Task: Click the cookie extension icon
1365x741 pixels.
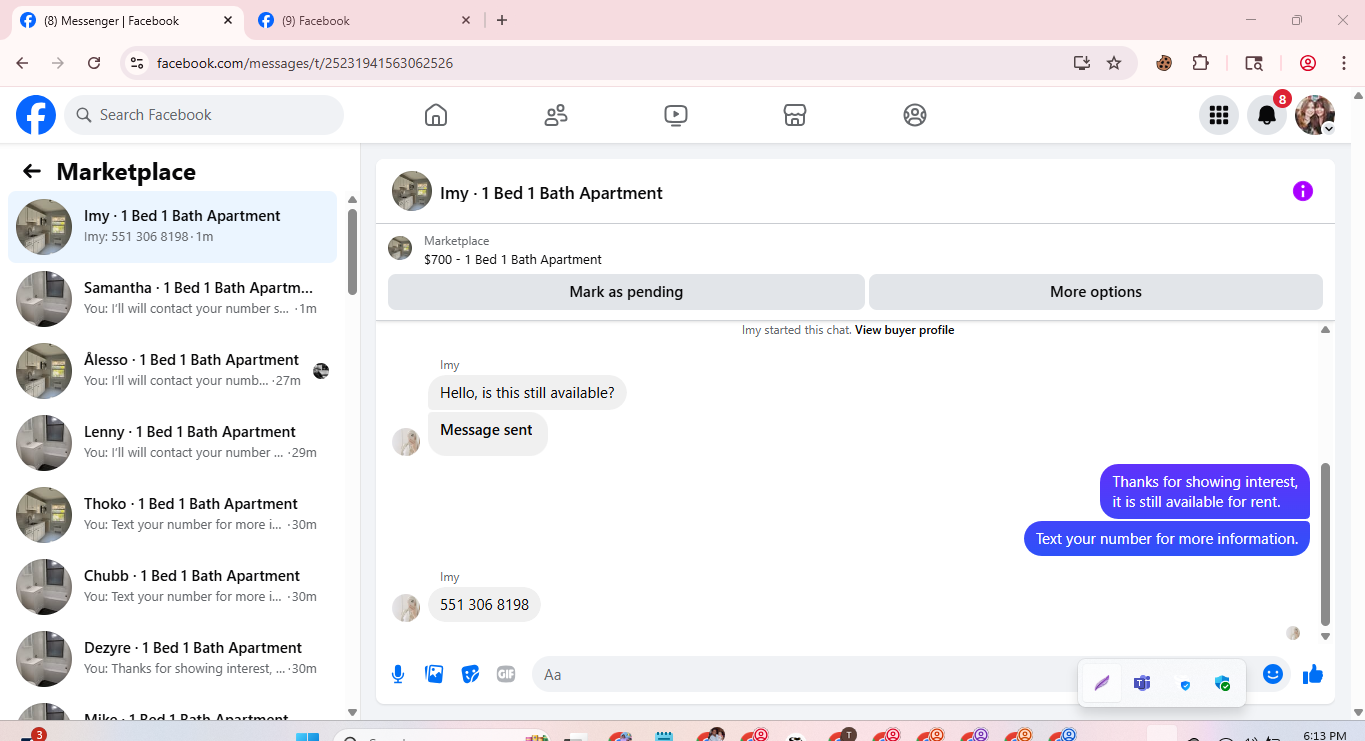Action: (1164, 63)
